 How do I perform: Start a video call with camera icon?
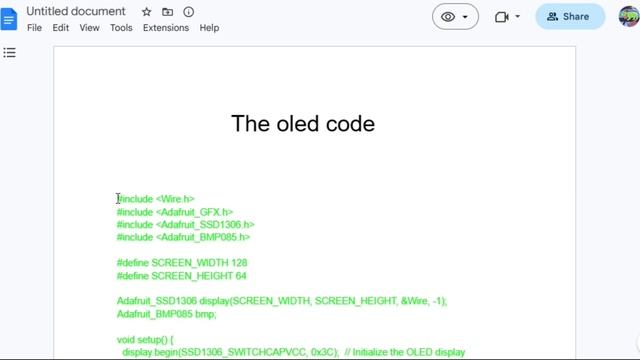(502, 17)
